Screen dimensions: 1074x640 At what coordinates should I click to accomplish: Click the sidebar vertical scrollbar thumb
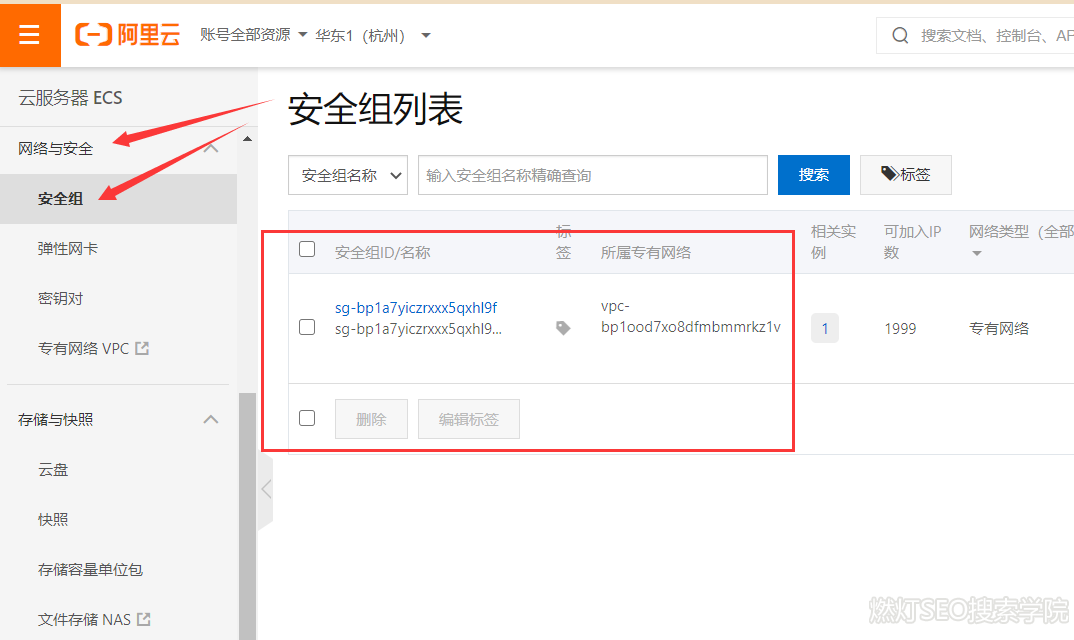[x=247, y=517]
